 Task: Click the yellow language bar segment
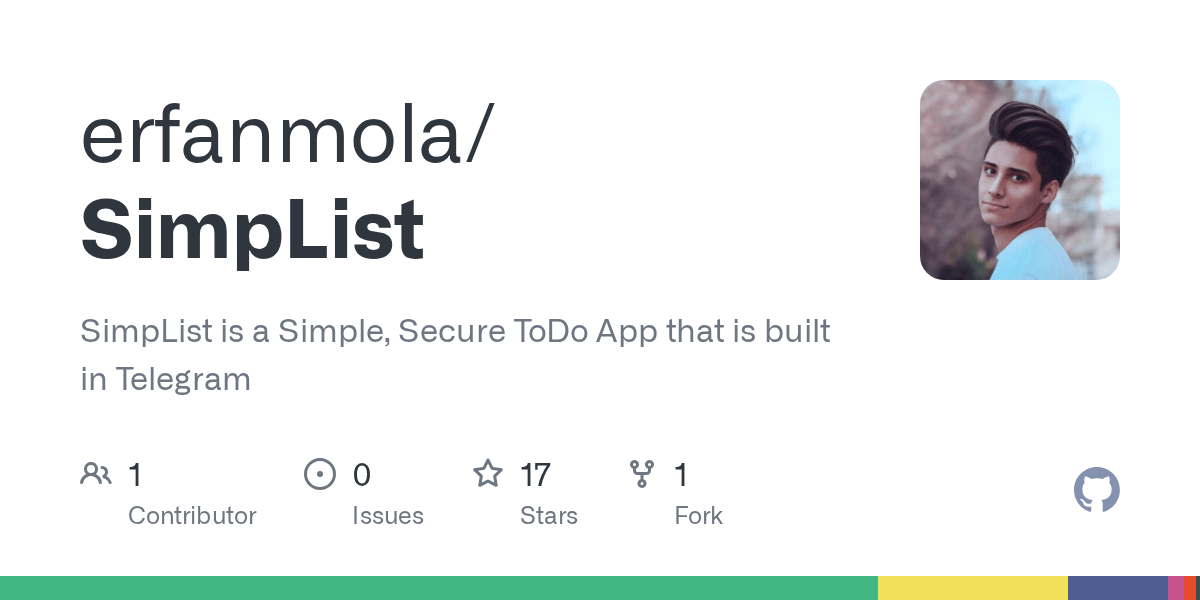tap(973, 588)
